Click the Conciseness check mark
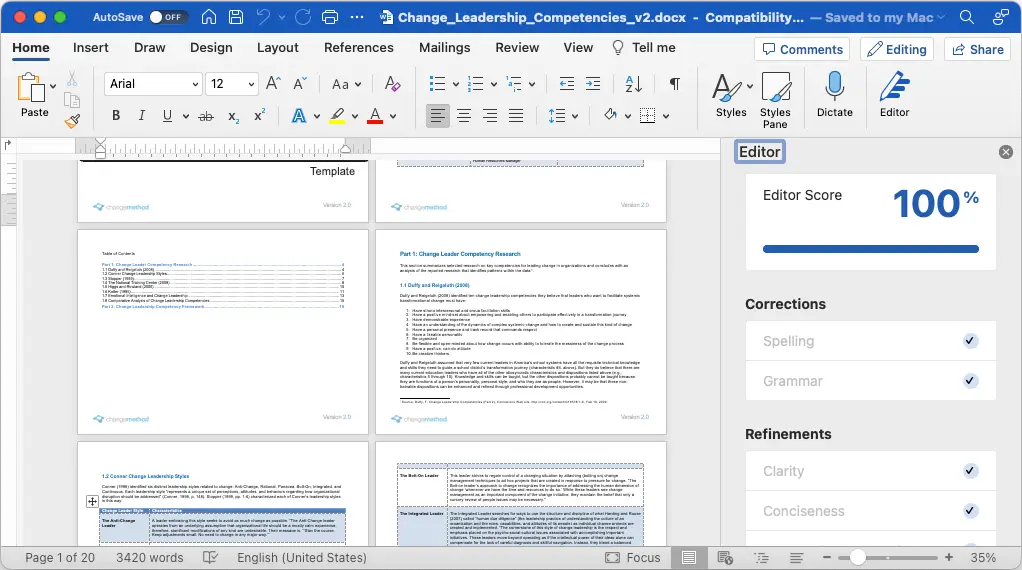 point(970,511)
